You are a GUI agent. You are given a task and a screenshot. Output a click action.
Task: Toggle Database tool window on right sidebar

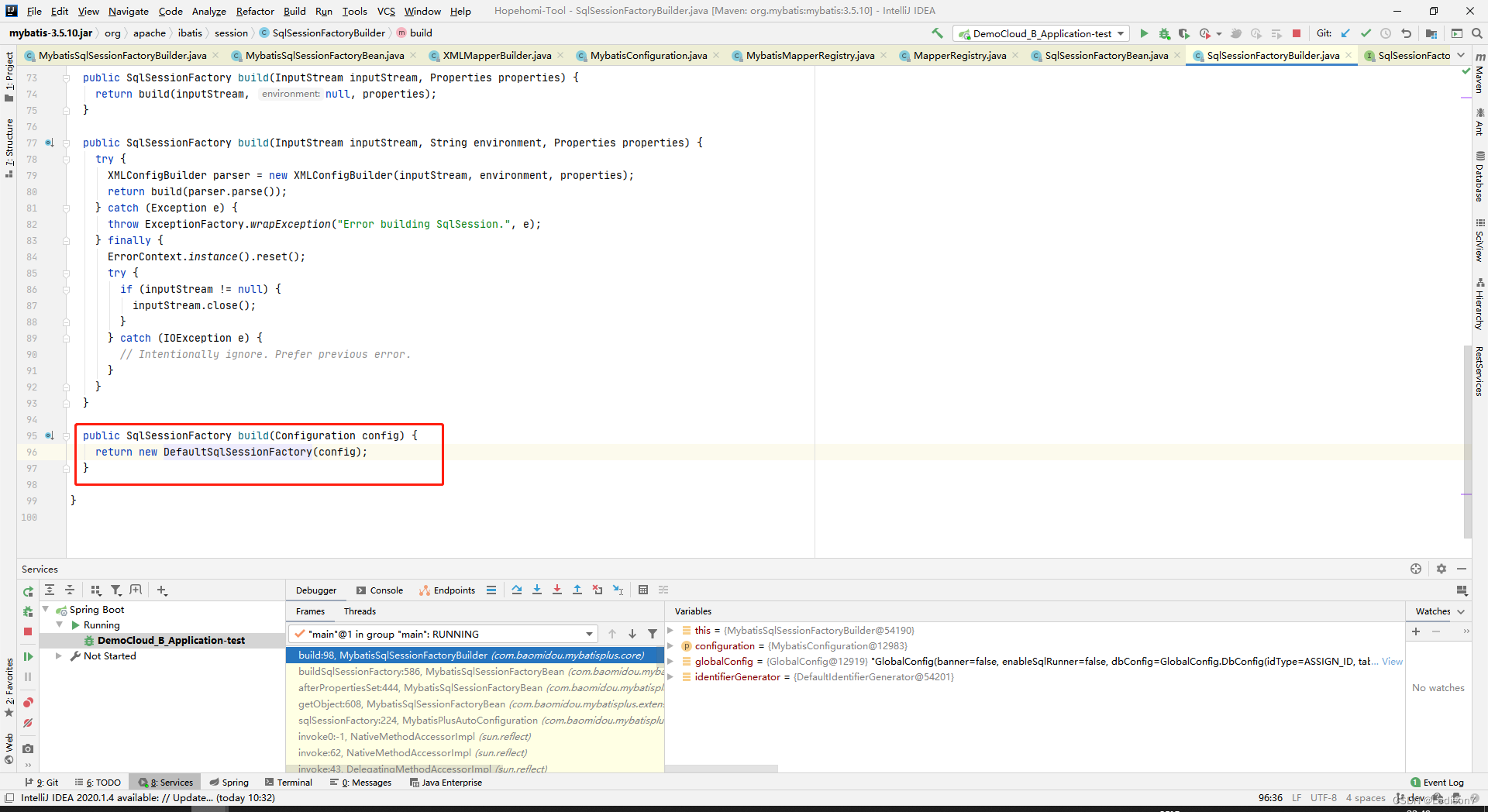1479,176
